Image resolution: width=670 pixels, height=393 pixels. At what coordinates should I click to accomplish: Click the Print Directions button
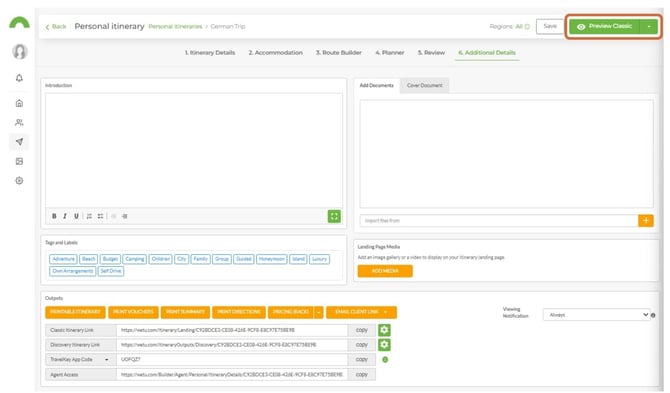[x=239, y=312]
